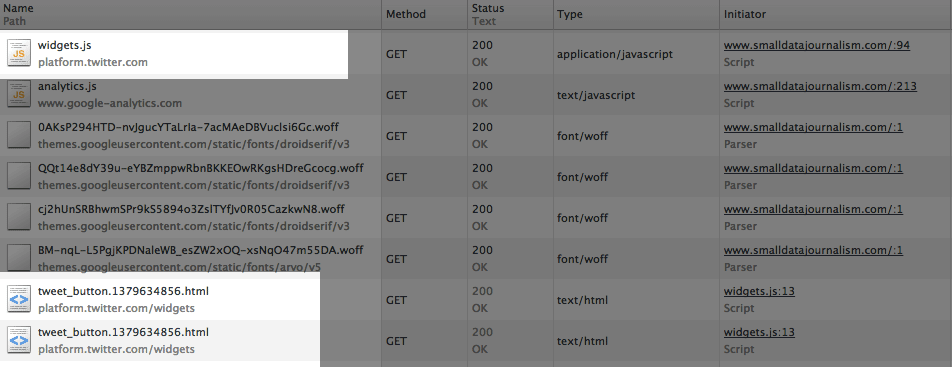Screen dimensions: 952x367
Task: Click the JS file icon beside widgets.js
Action: tap(19, 53)
